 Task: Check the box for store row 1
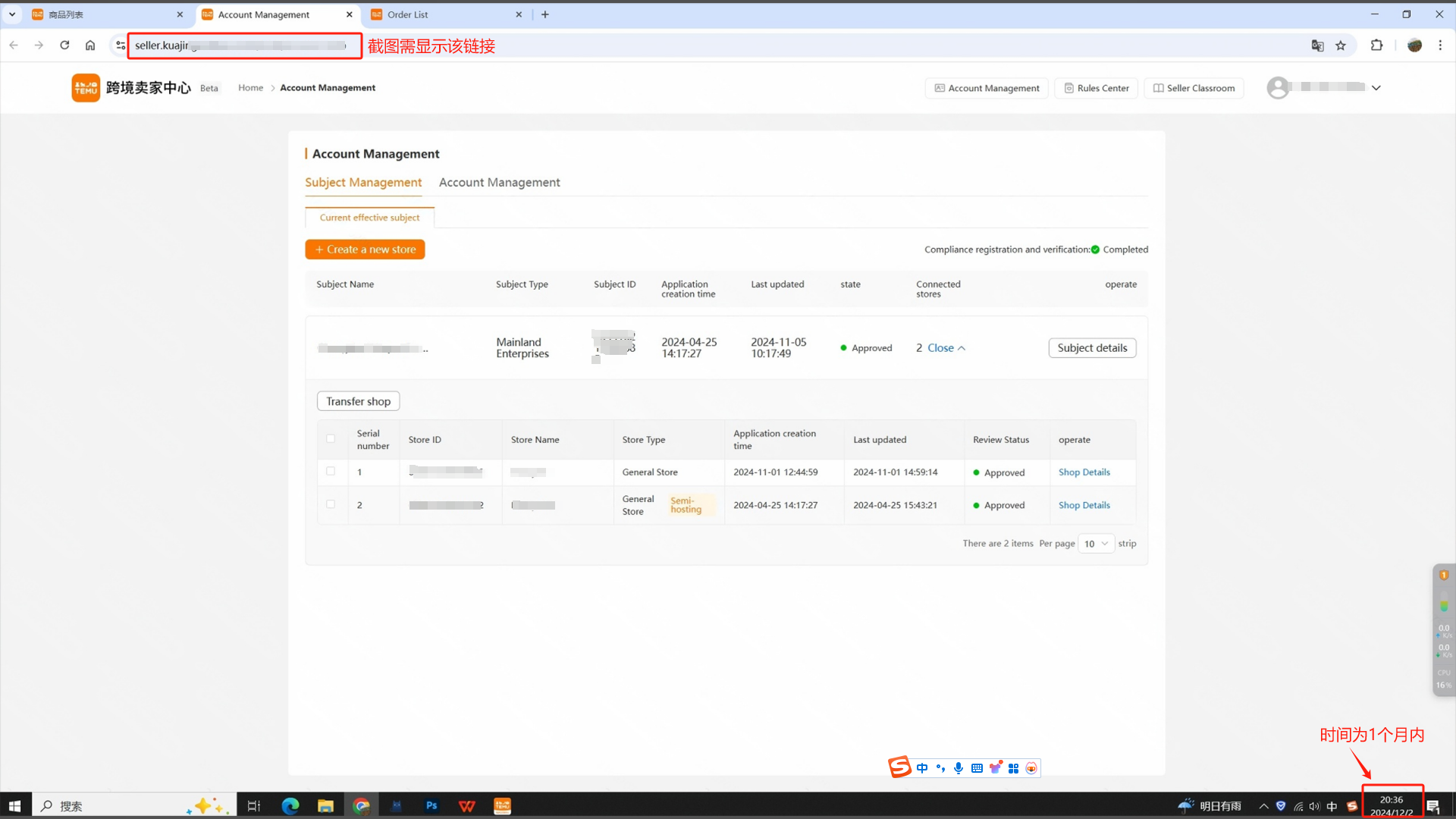(331, 471)
